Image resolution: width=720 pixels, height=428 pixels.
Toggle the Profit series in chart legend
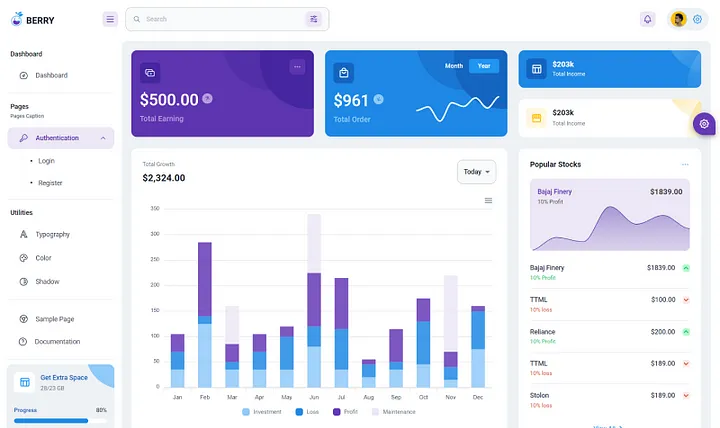click(x=345, y=412)
